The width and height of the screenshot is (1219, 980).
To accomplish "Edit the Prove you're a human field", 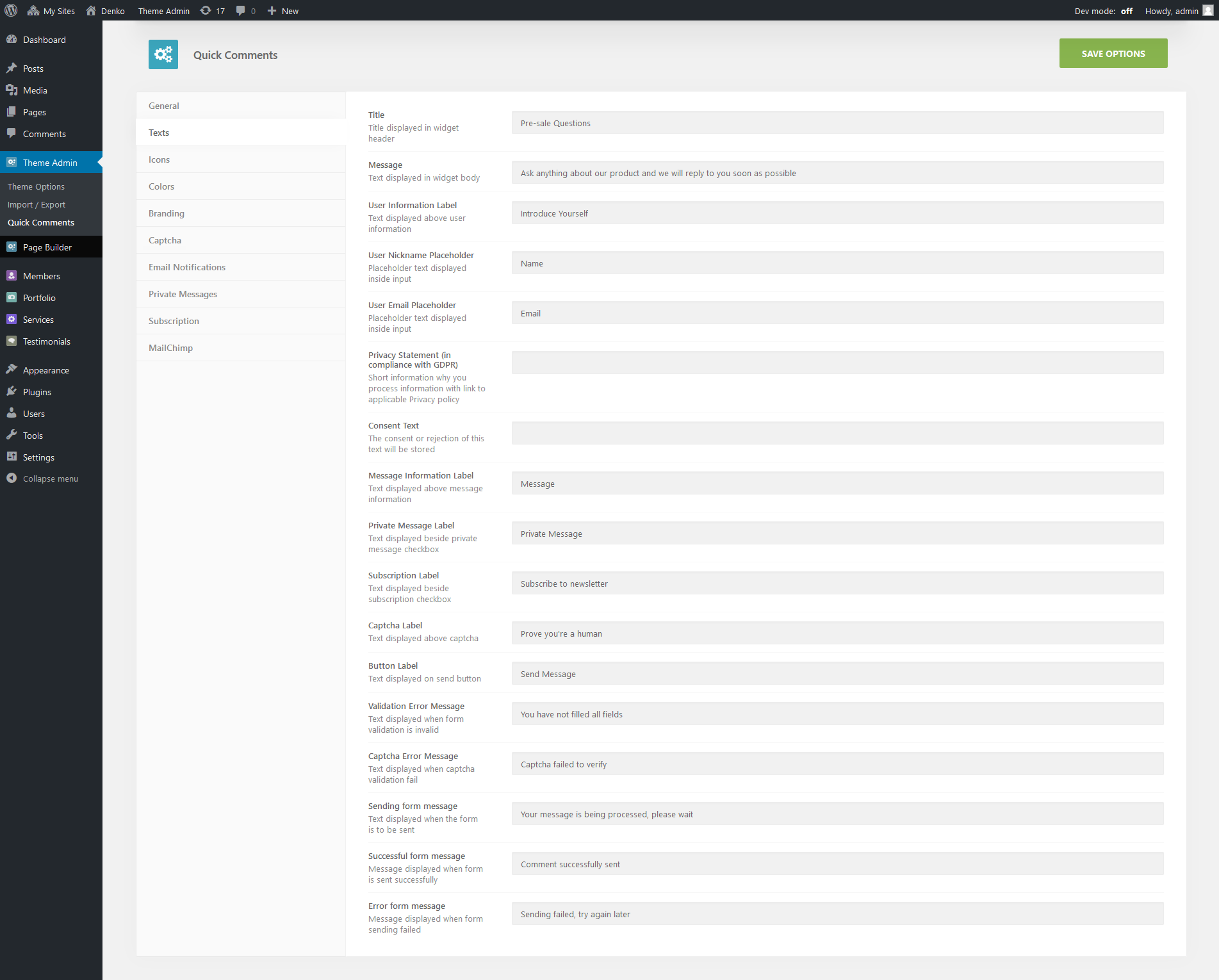I will (837, 633).
